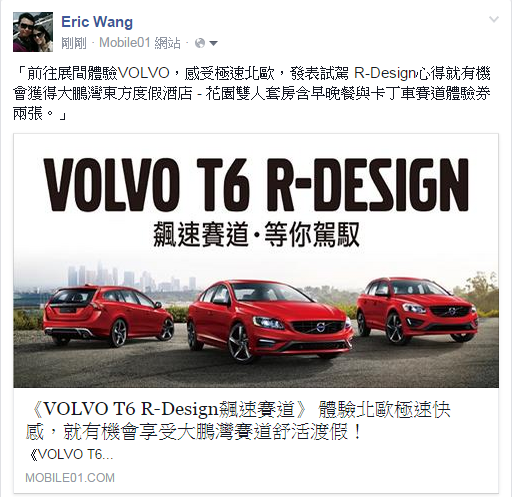Select the center red Volvo sedan
Viewport: 512px width, 497px height.
(x=270, y=322)
